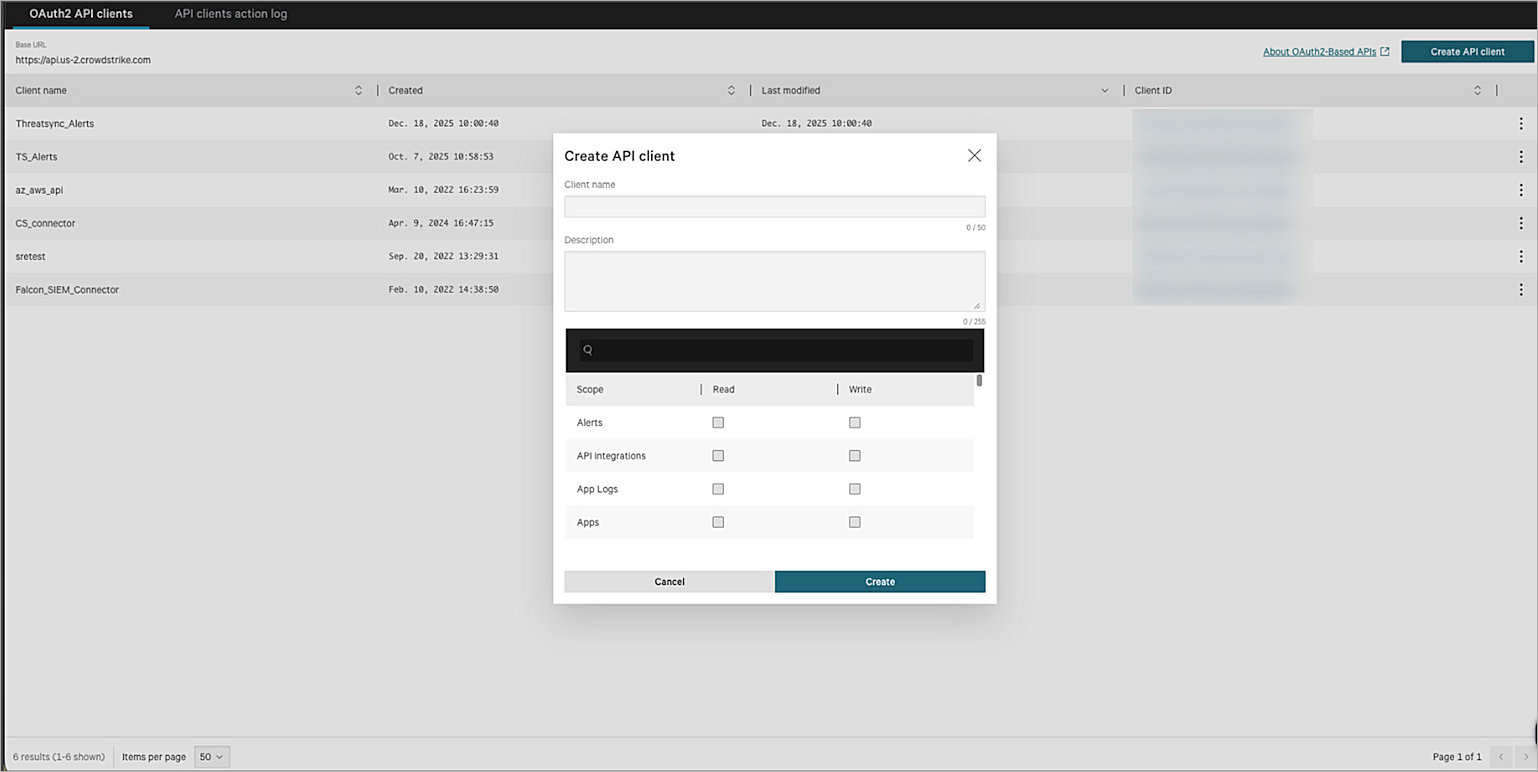Sort table by Created column
Screen dimensions: 1538x772
(x=731, y=90)
